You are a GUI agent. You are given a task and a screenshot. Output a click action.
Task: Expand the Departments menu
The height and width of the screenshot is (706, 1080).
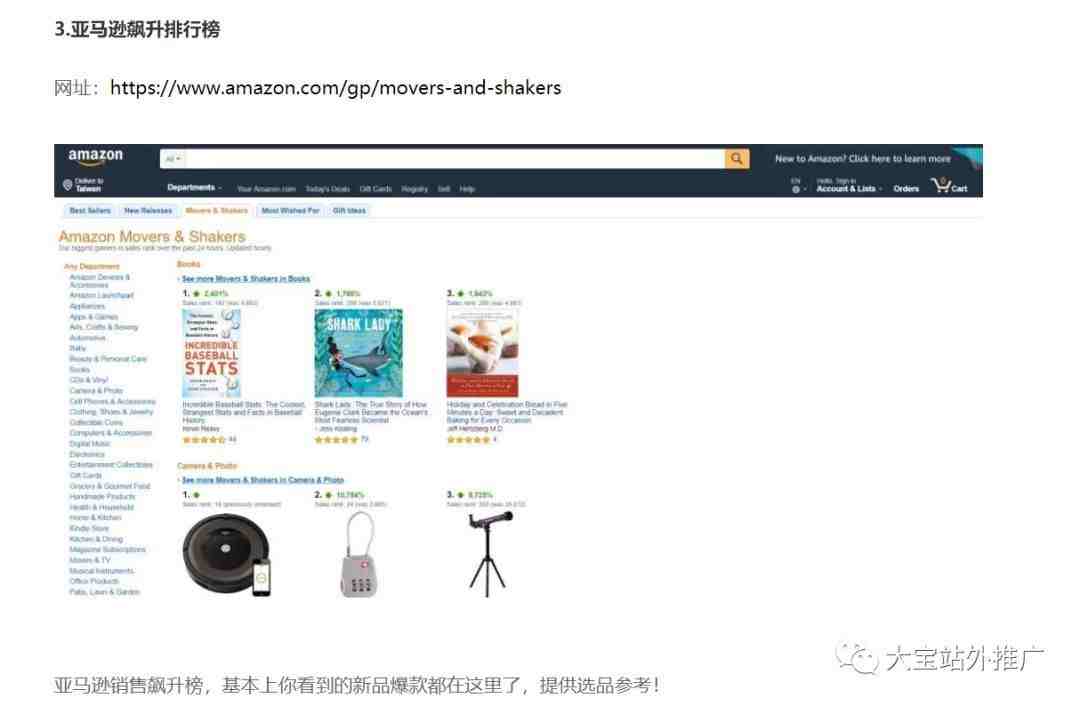click(194, 187)
